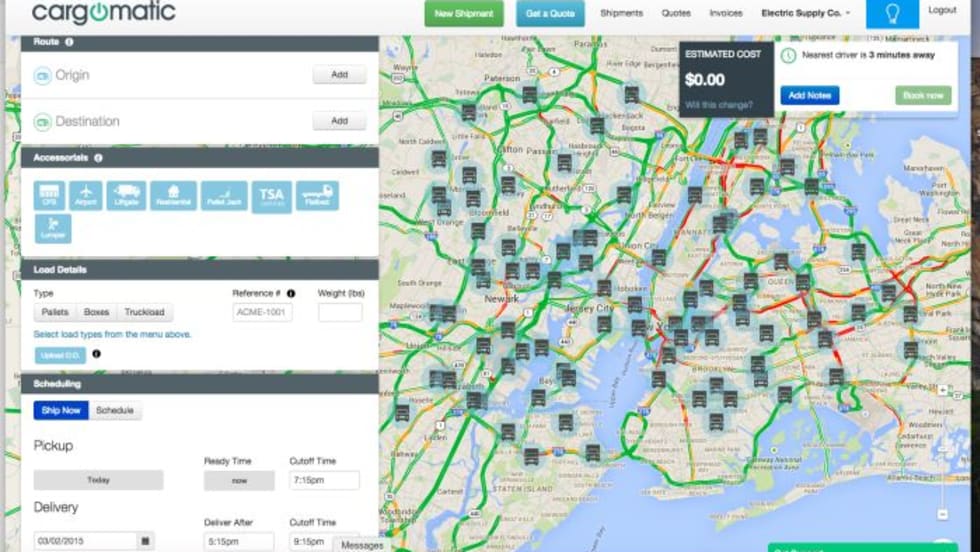This screenshot has width=980, height=552.
Task: Select the Airport accessorial icon
Action: click(86, 195)
